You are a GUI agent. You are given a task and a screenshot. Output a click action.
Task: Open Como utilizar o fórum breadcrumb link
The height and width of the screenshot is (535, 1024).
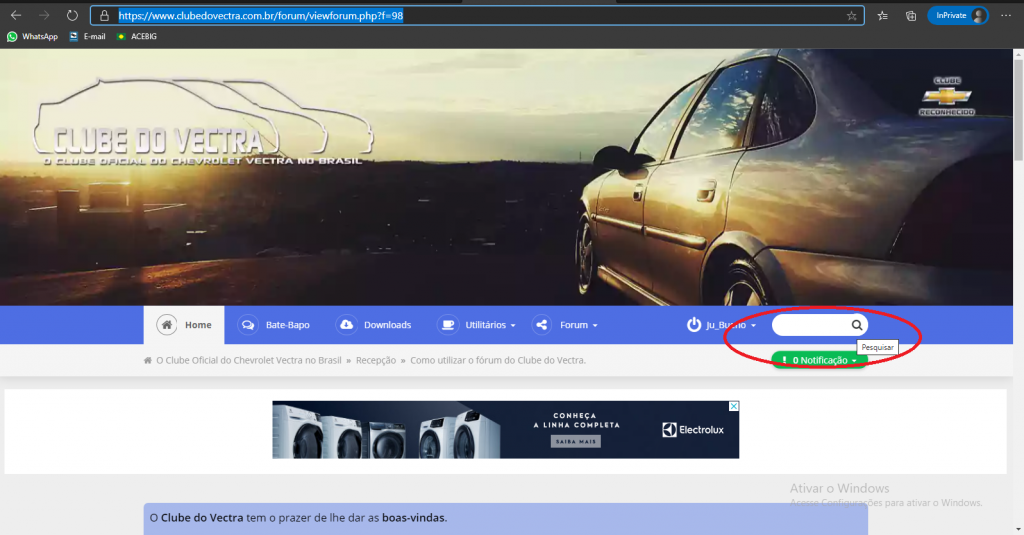click(x=498, y=361)
